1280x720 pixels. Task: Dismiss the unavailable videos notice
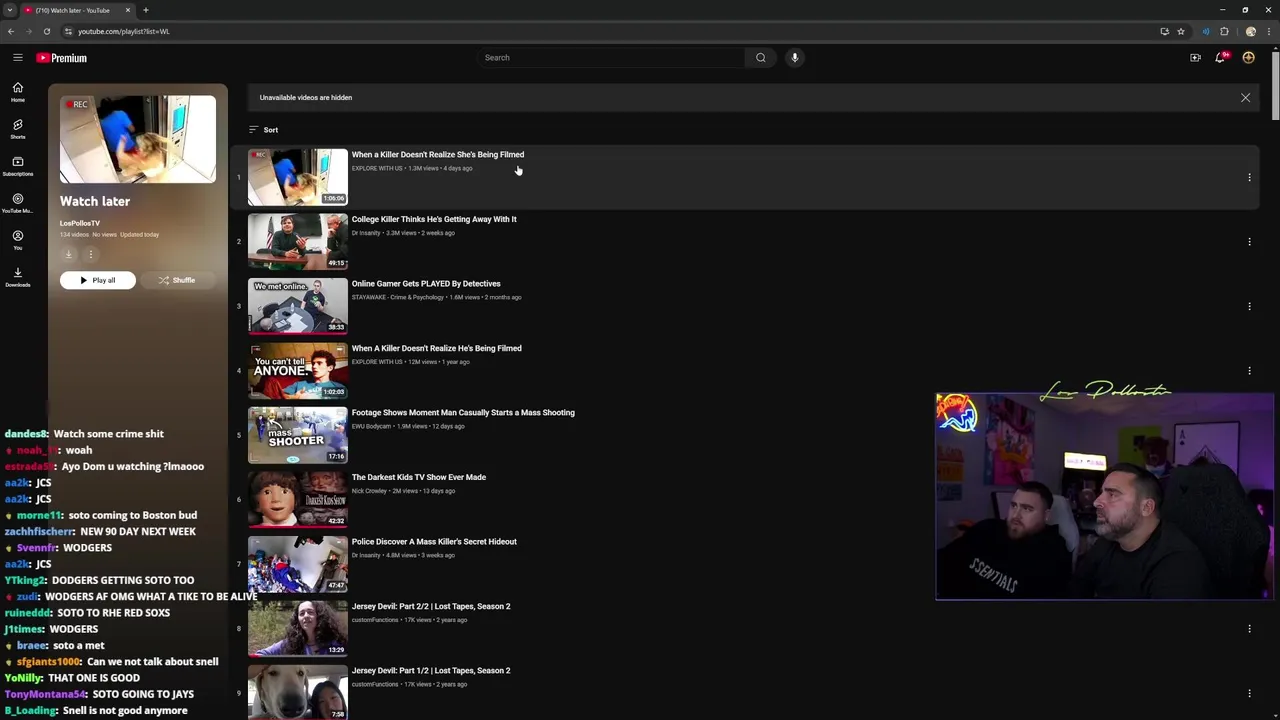point(1245,98)
